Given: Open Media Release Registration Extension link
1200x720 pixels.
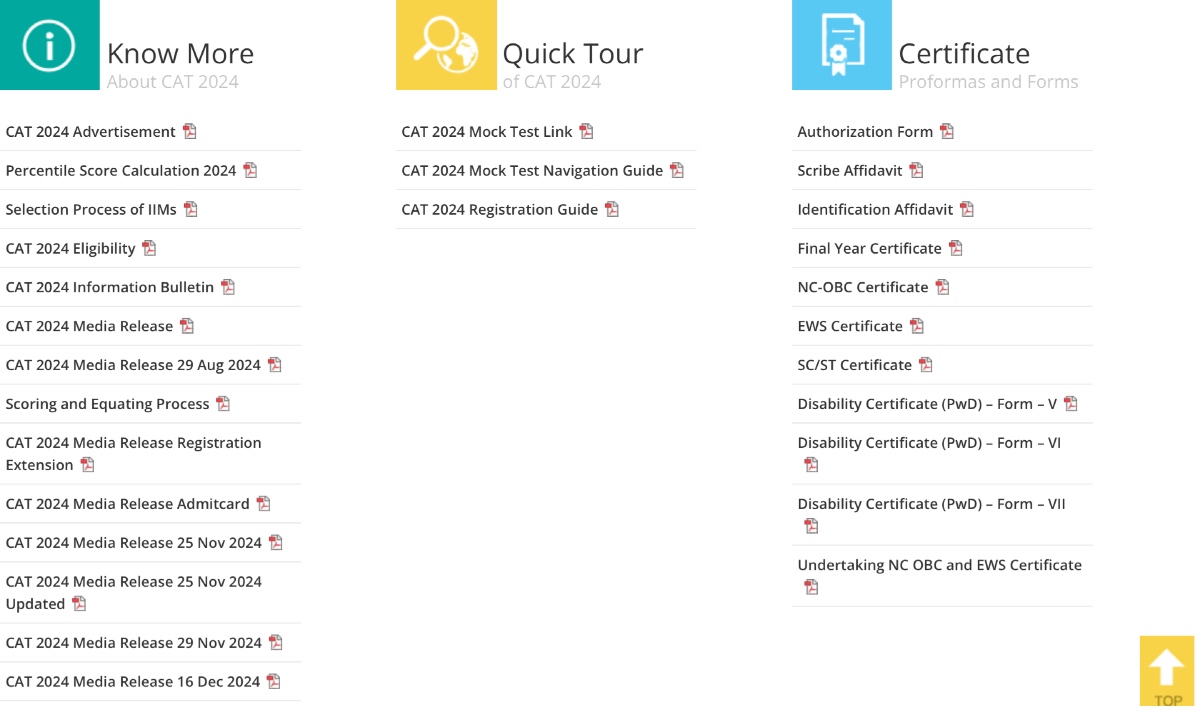Looking at the screenshot, I should point(133,454).
